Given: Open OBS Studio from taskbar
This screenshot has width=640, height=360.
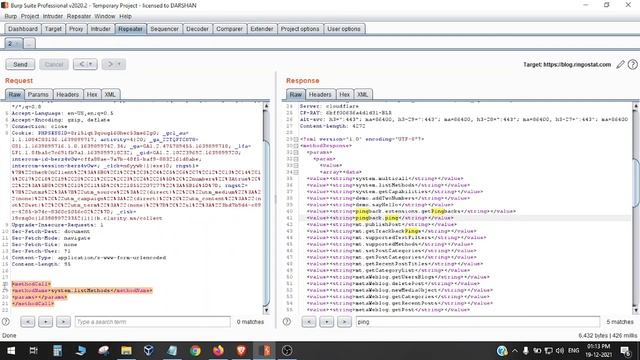Looking at the screenshot, I should click(x=287, y=351).
